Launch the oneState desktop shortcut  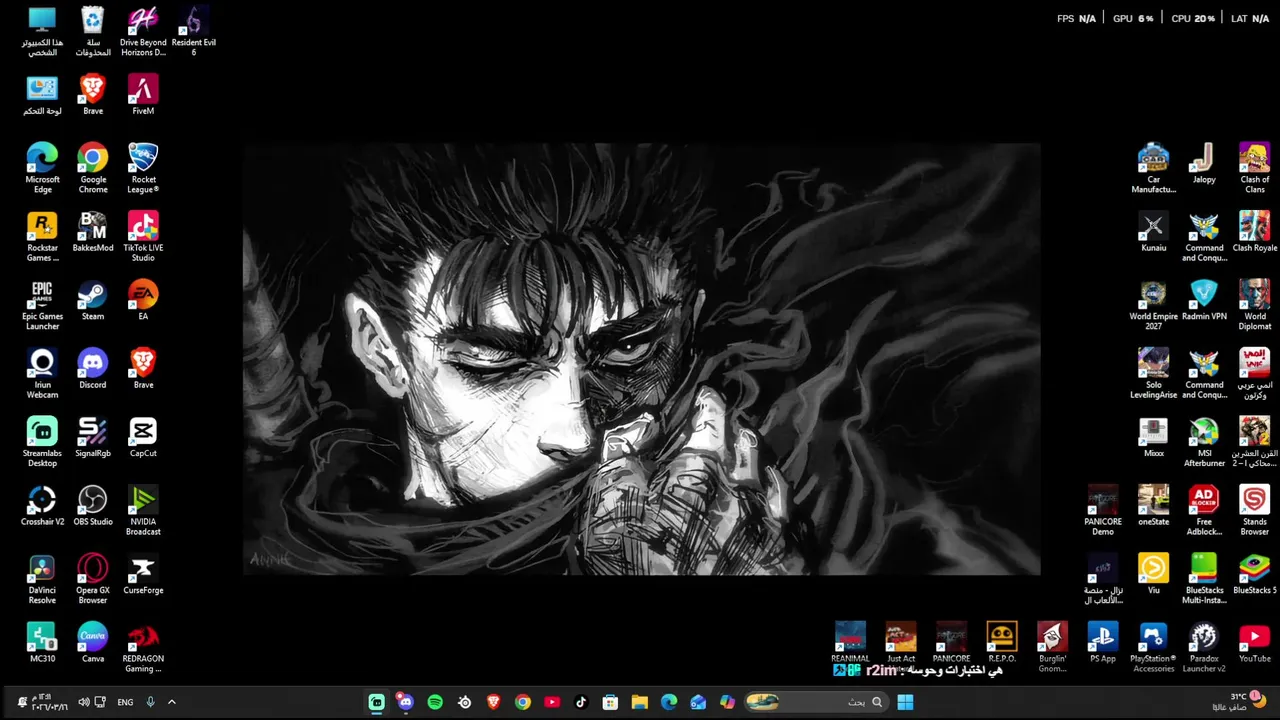[1153, 505]
